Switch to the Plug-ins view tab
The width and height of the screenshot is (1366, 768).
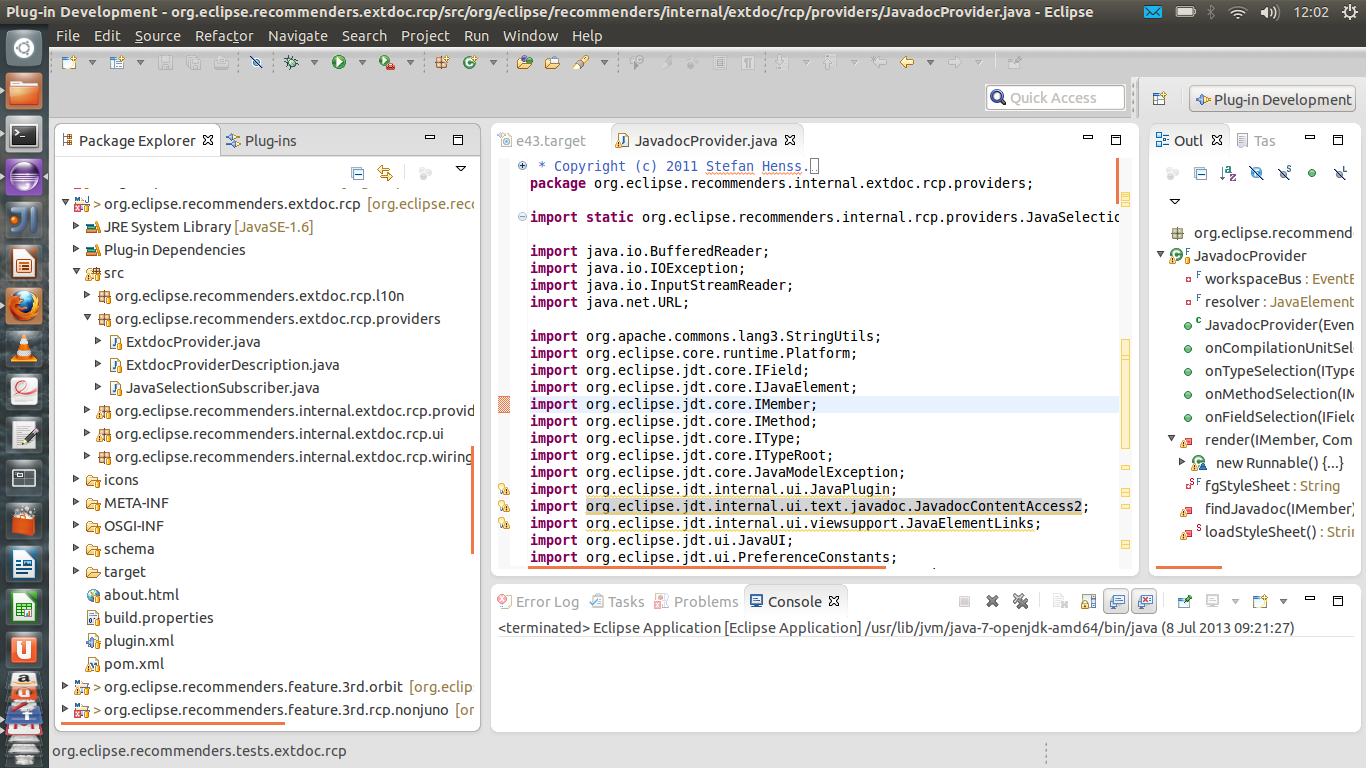261,140
